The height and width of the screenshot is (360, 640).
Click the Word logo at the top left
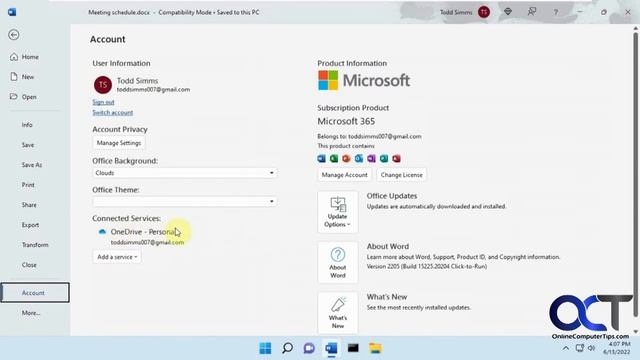pyautogui.click(x=12, y=12)
